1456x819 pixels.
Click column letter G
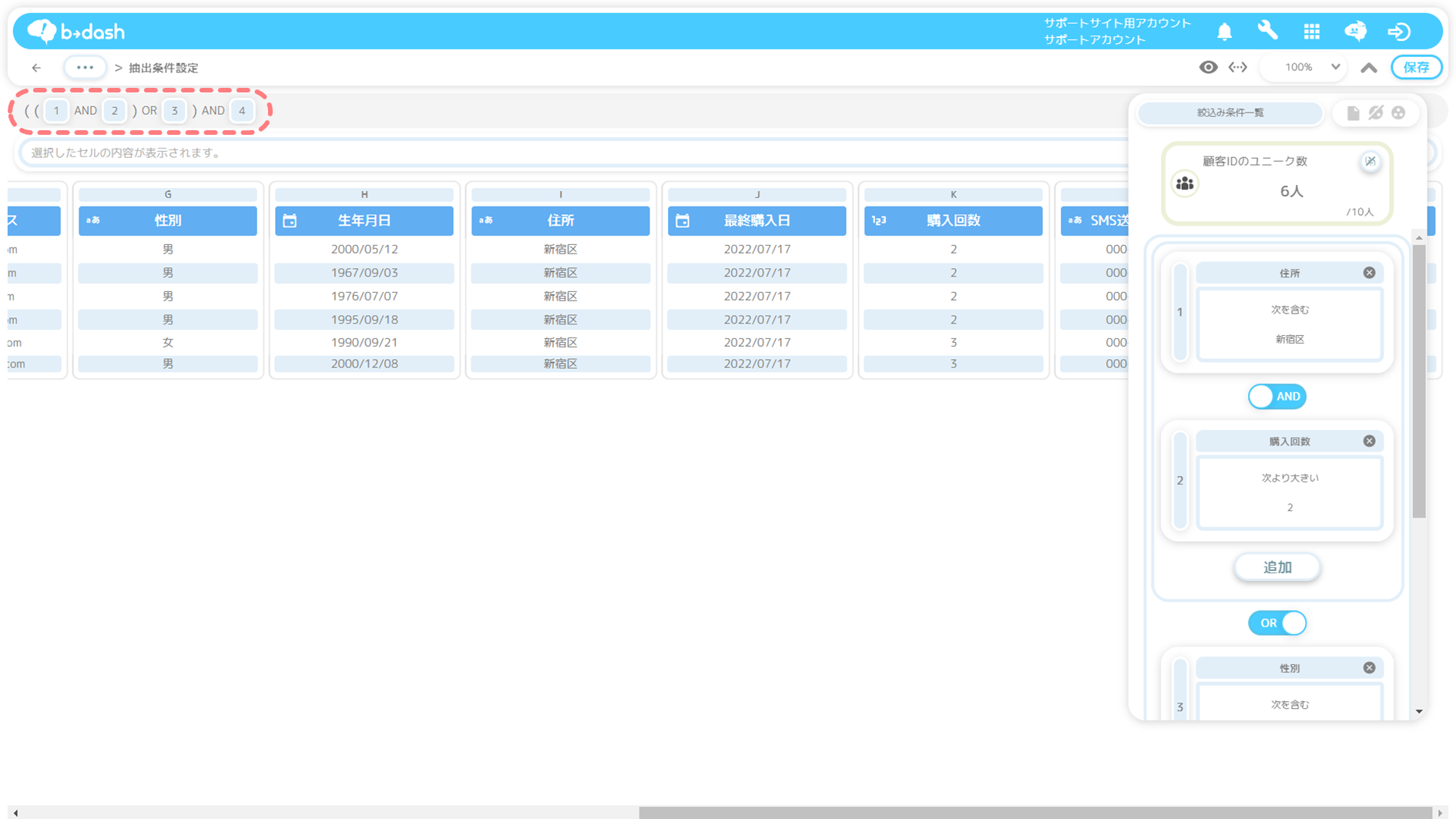168,195
